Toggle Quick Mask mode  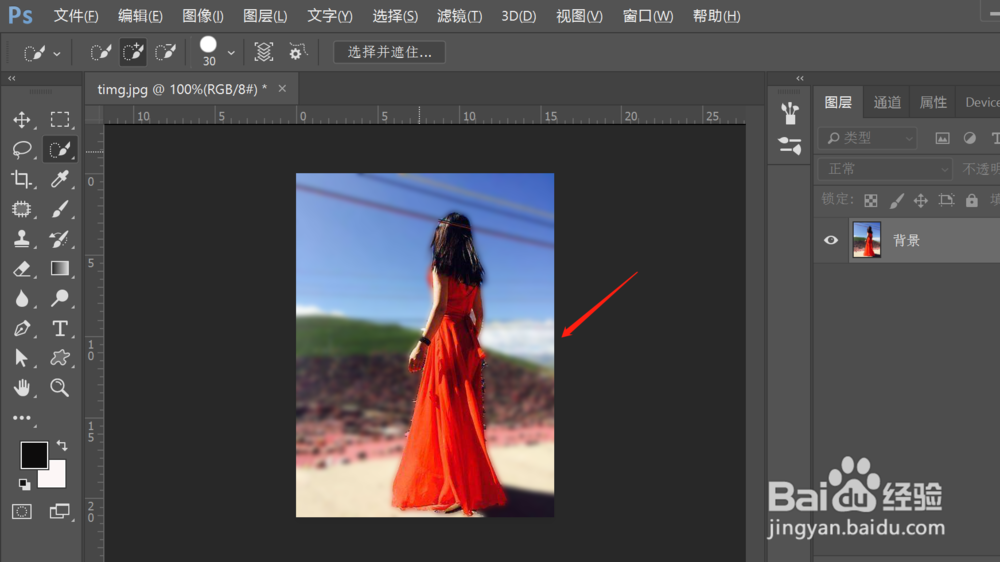[x=22, y=512]
